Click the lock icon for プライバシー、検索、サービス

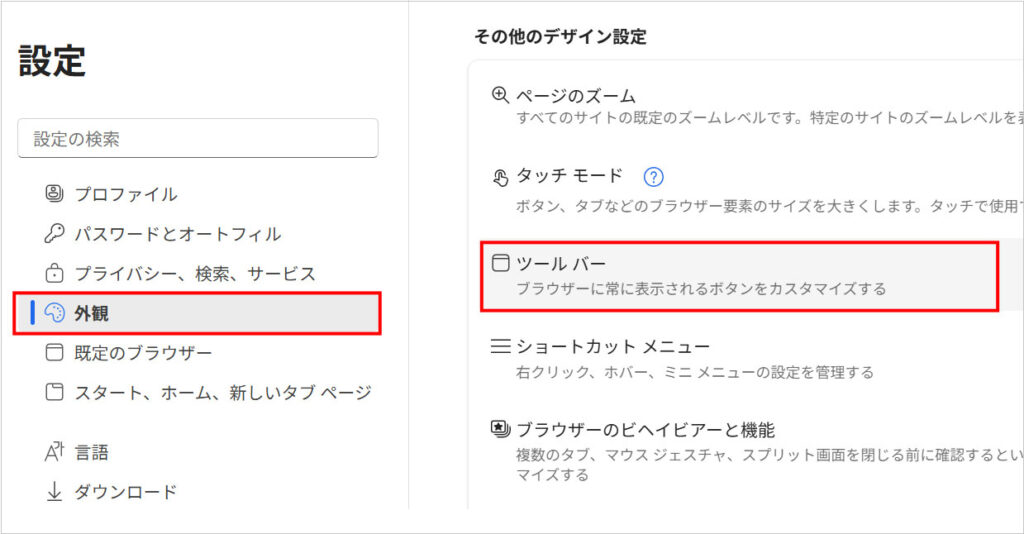tap(55, 273)
